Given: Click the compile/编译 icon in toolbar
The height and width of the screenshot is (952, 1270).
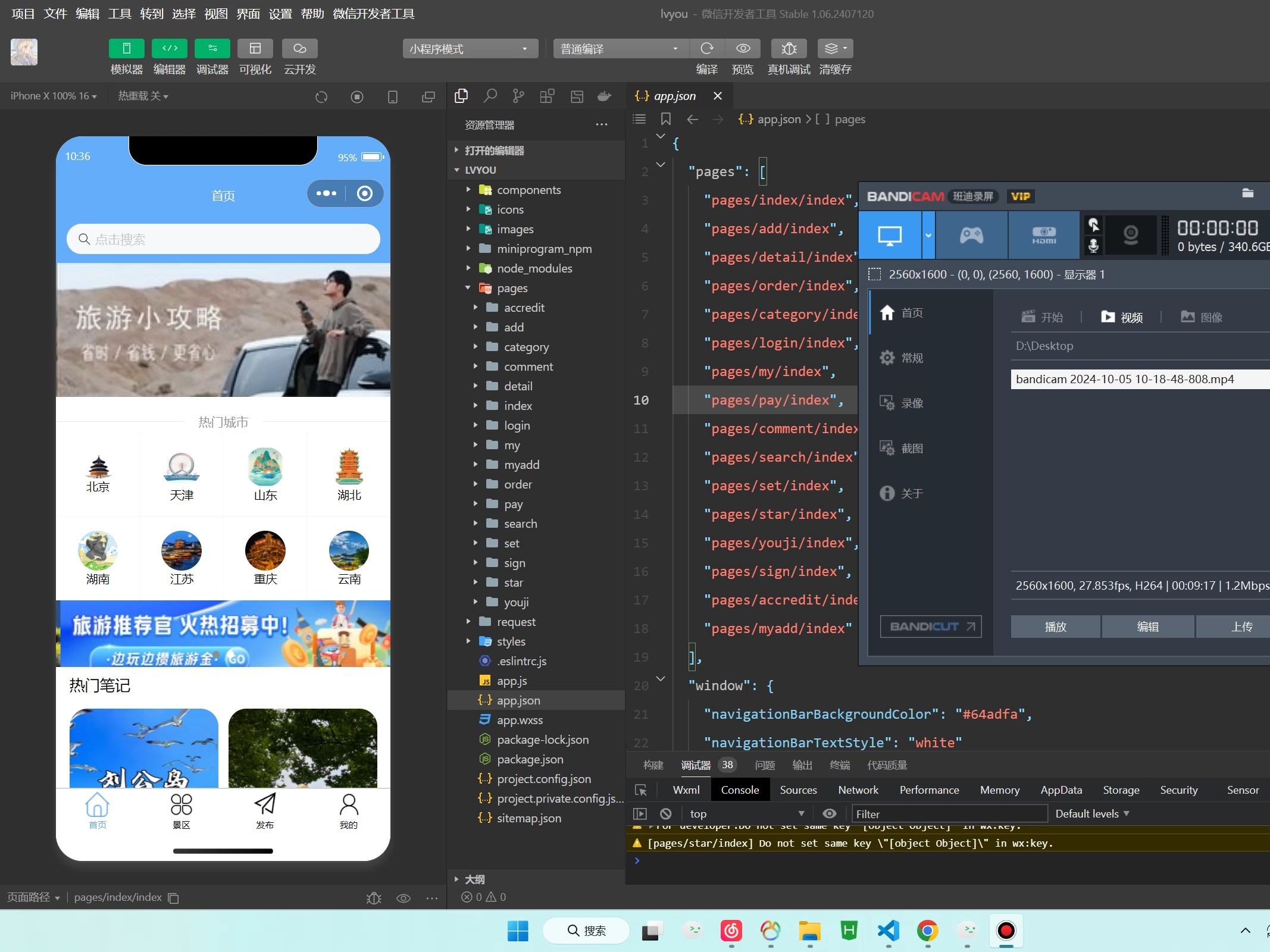Looking at the screenshot, I should pyautogui.click(x=706, y=48).
